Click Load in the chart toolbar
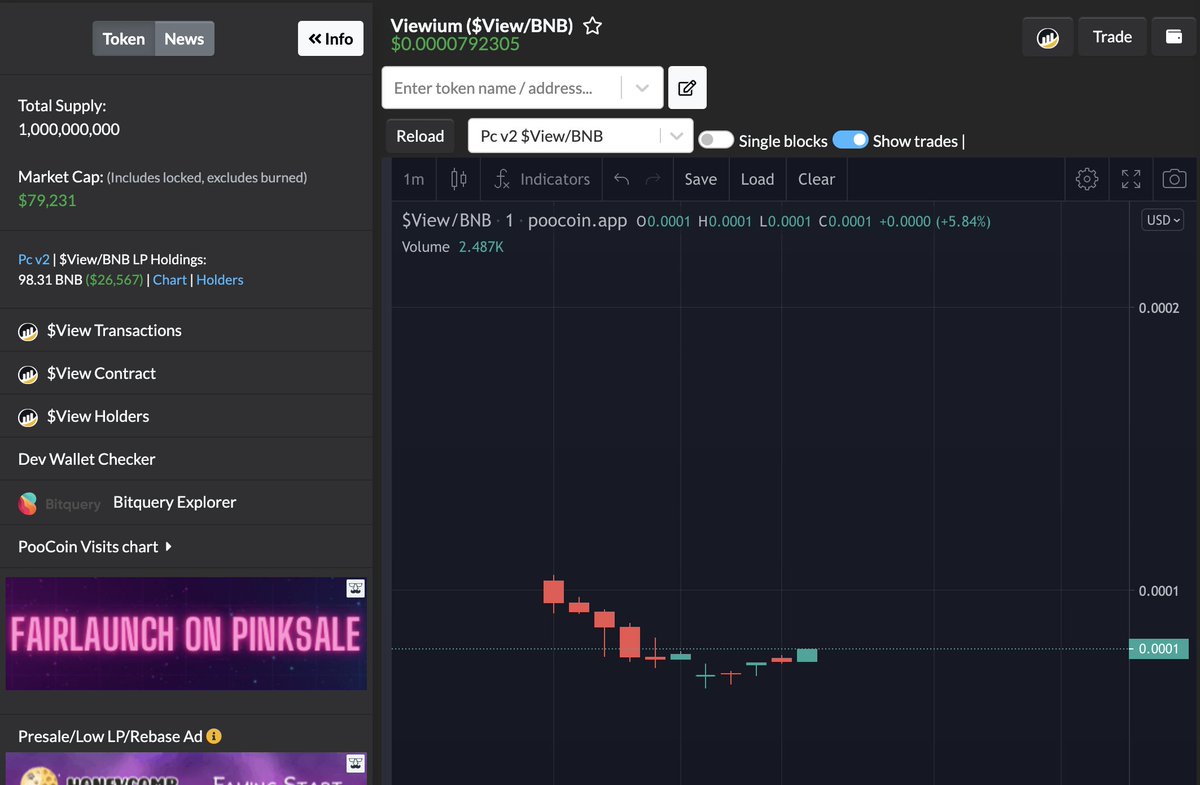Image resolution: width=1200 pixels, height=785 pixels. tap(757, 179)
